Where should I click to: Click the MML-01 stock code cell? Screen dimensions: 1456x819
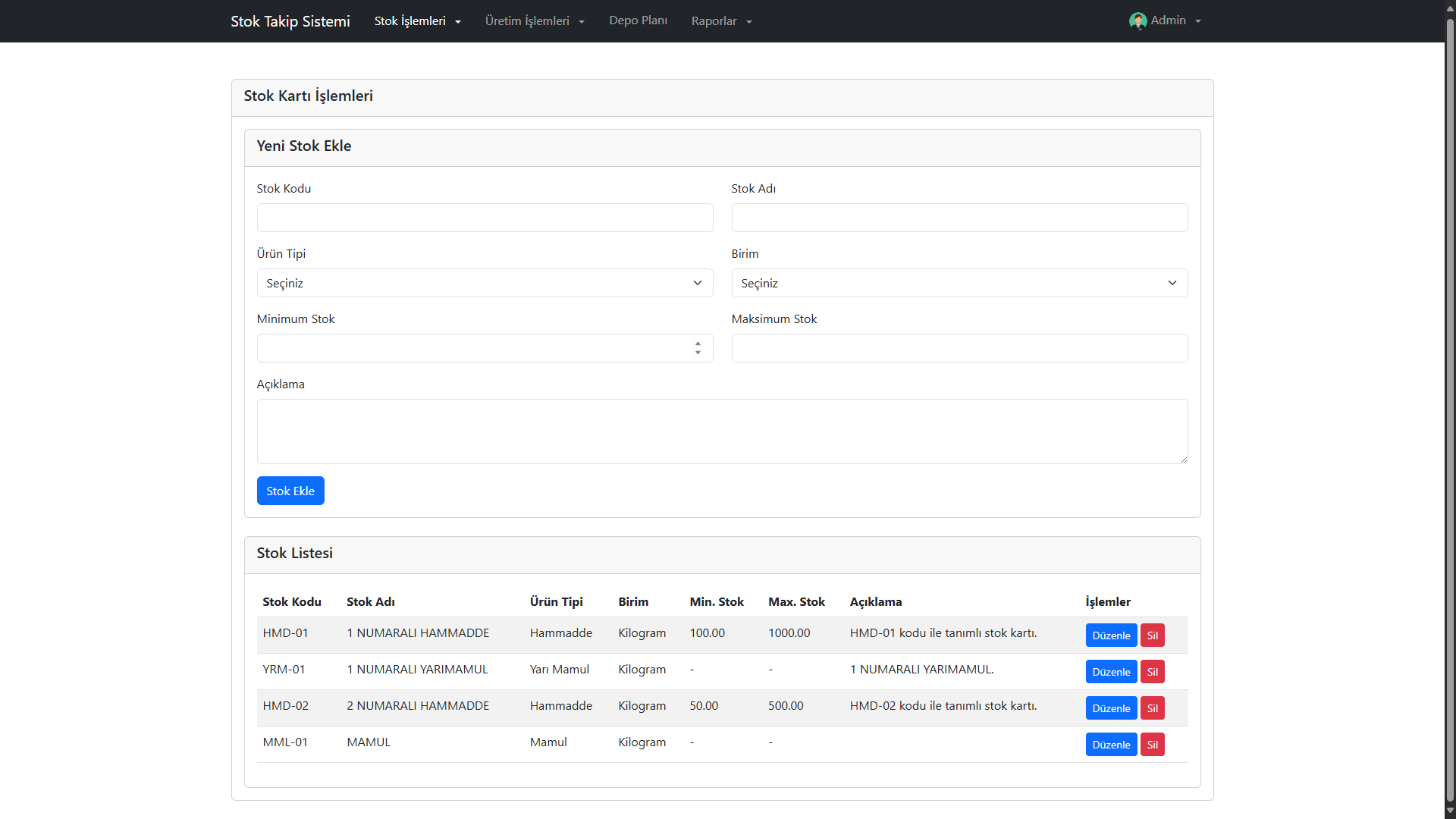(285, 742)
